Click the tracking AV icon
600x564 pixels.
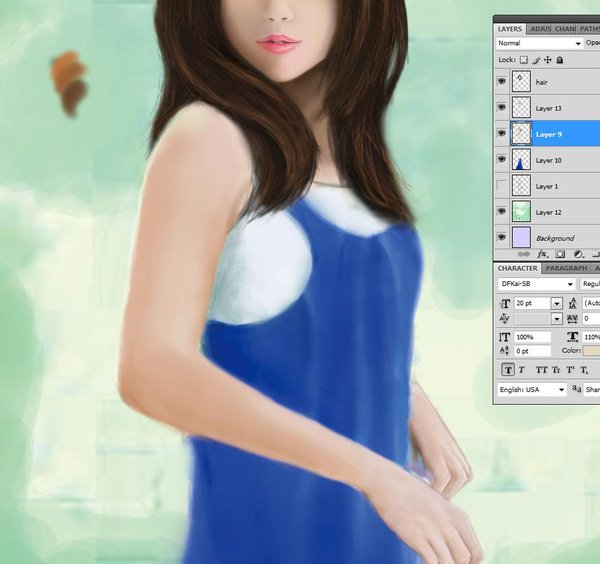coord(572,318)
